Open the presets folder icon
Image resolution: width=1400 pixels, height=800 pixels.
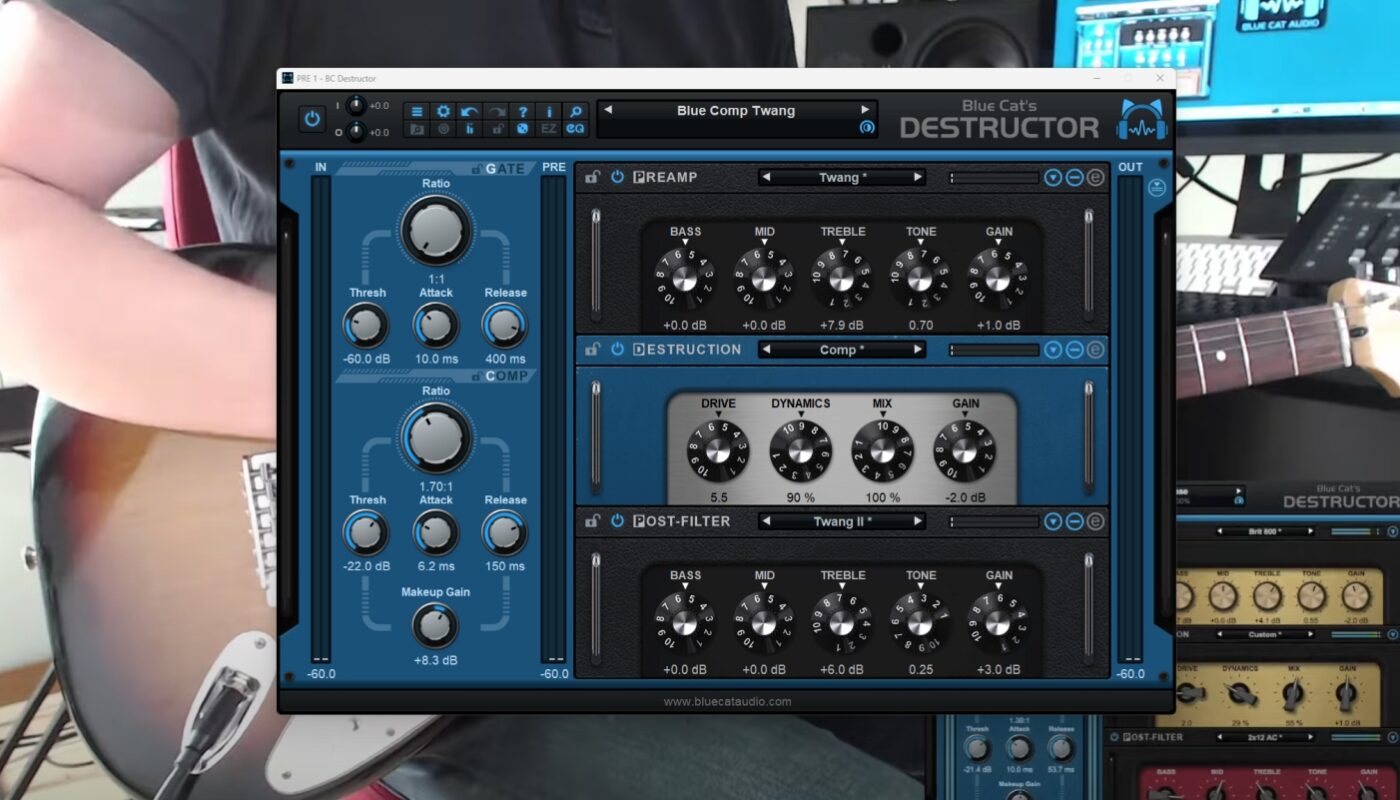(417, 129)
